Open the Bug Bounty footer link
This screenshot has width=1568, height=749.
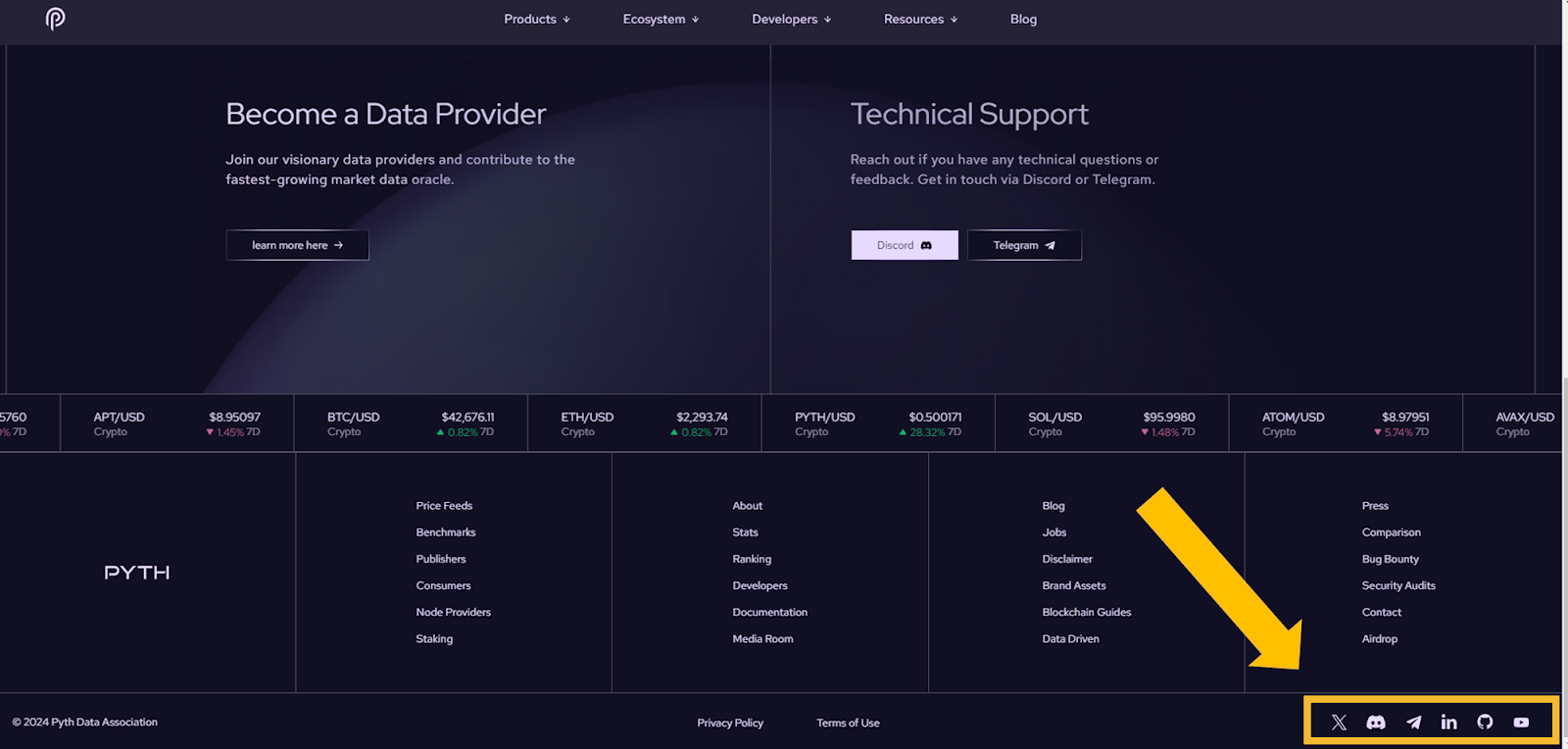tap(1390, 559)
